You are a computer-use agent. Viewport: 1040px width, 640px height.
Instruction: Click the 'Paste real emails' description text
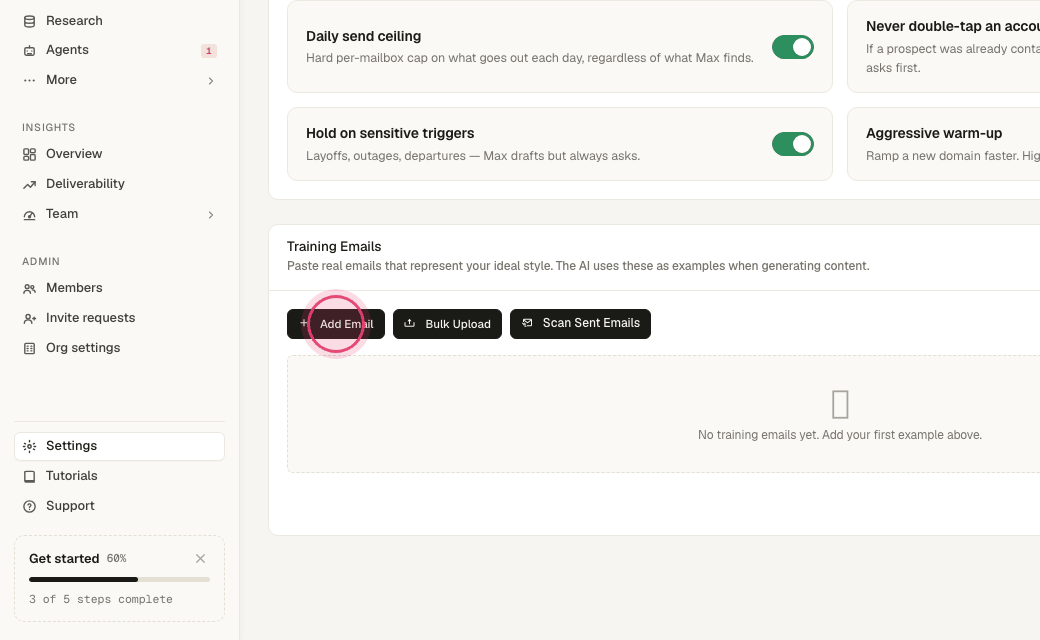click(578, 265)
